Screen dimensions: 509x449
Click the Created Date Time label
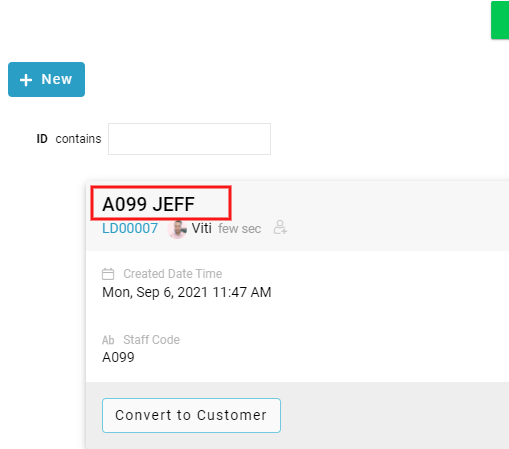tap(173, 274)
